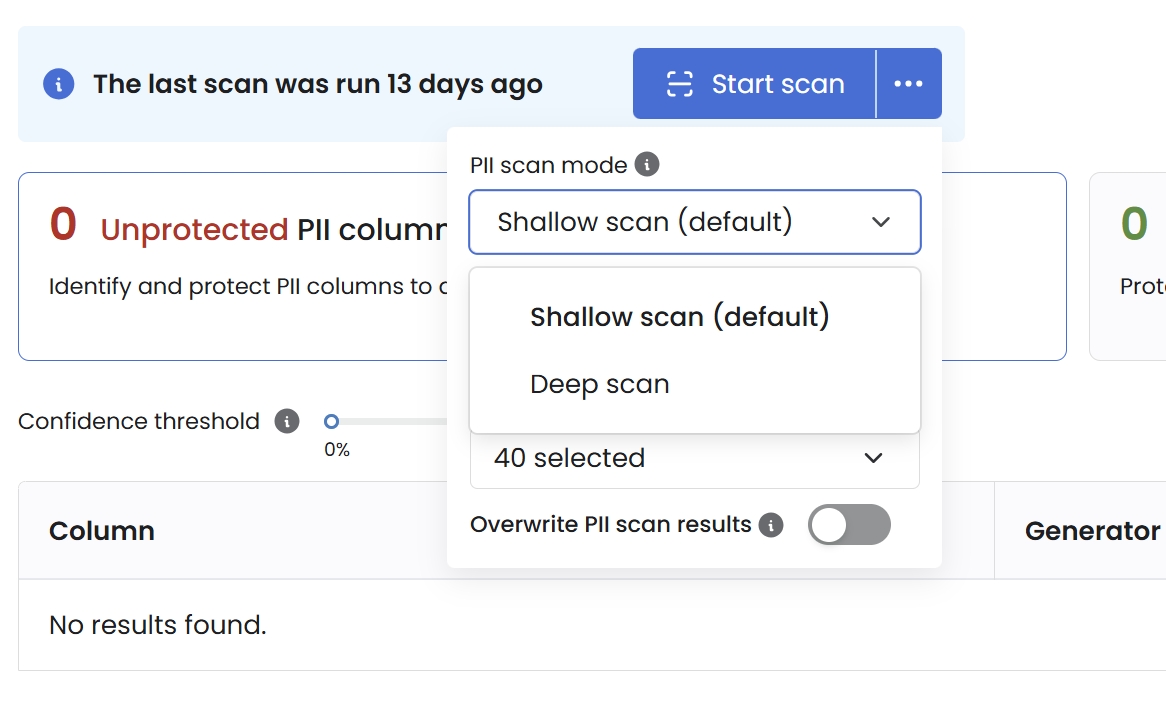Click the Generator table header
This screenshot has width=1166, height=718.
click(1092, 531)
